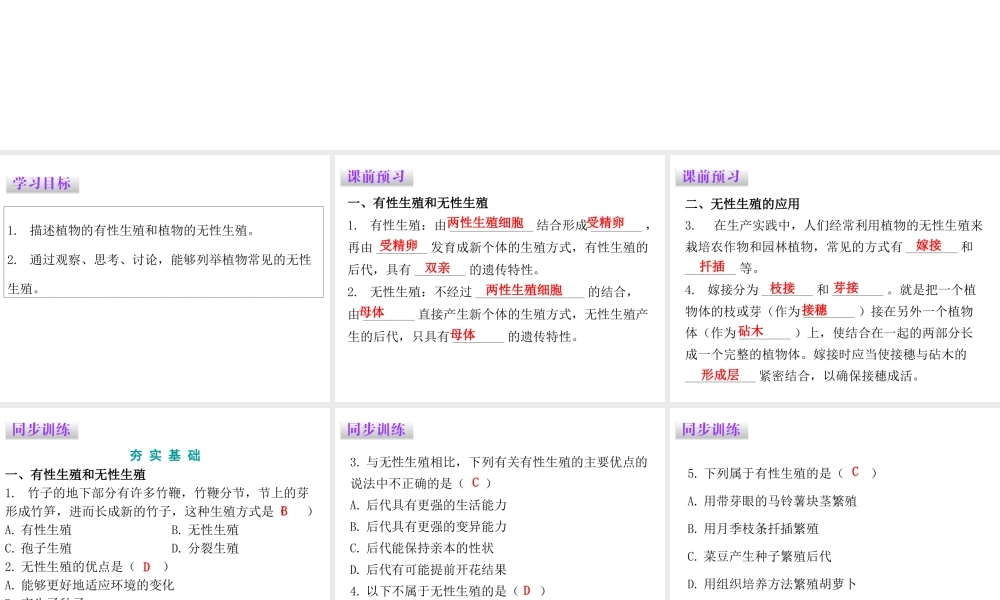Choose option C. 后代能保持亲本的性状
Screen dimensions: 1000x600
[x=422, y=548]
